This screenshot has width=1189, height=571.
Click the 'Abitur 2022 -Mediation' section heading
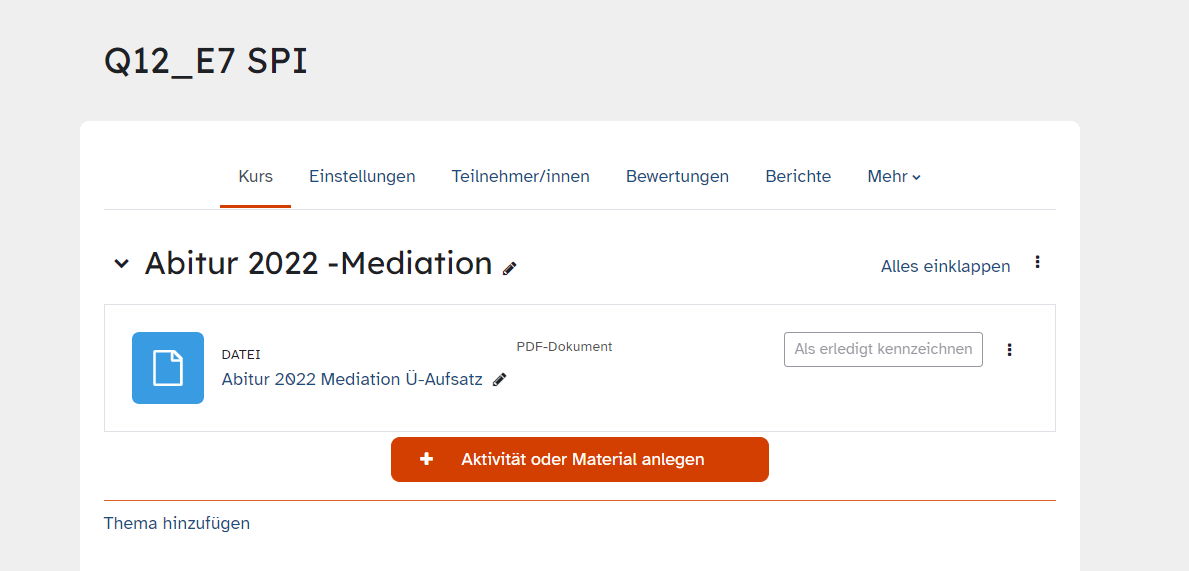pos(318,263)
